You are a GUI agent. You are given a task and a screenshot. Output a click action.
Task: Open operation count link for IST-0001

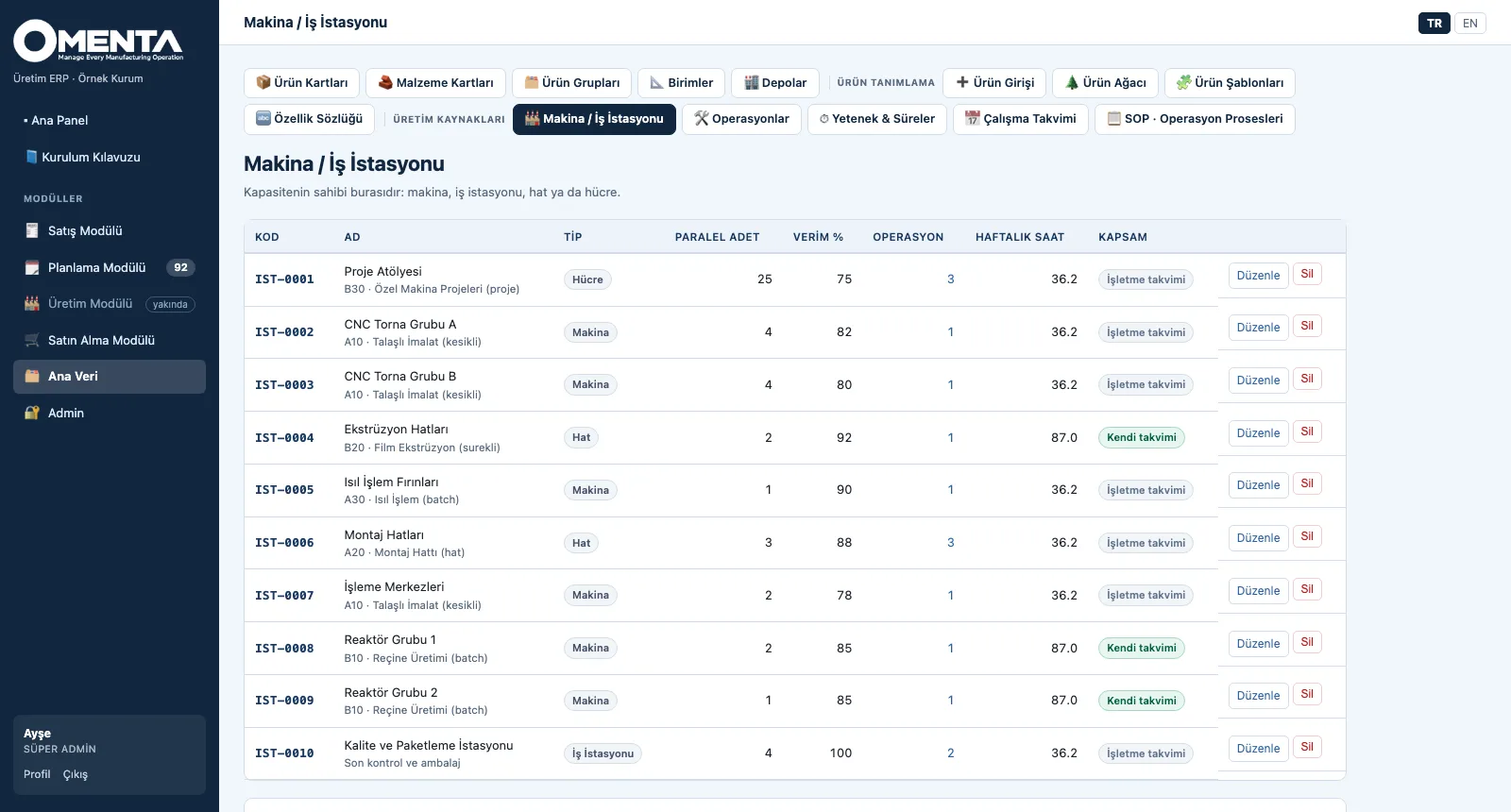click(x=950, y=279)
